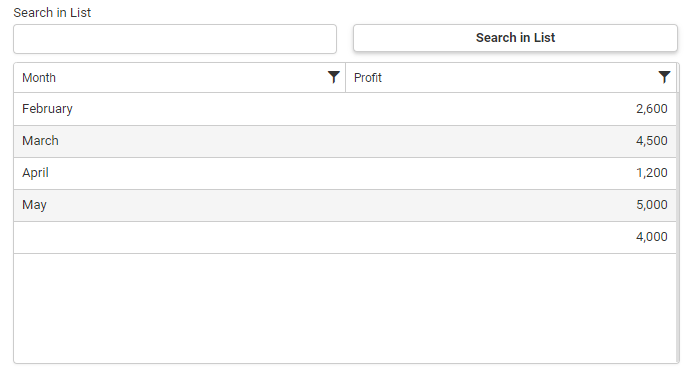This screenshot has height=375, width=690.
Task: Click the 4,000 profit cell
Action: (651, 237)
